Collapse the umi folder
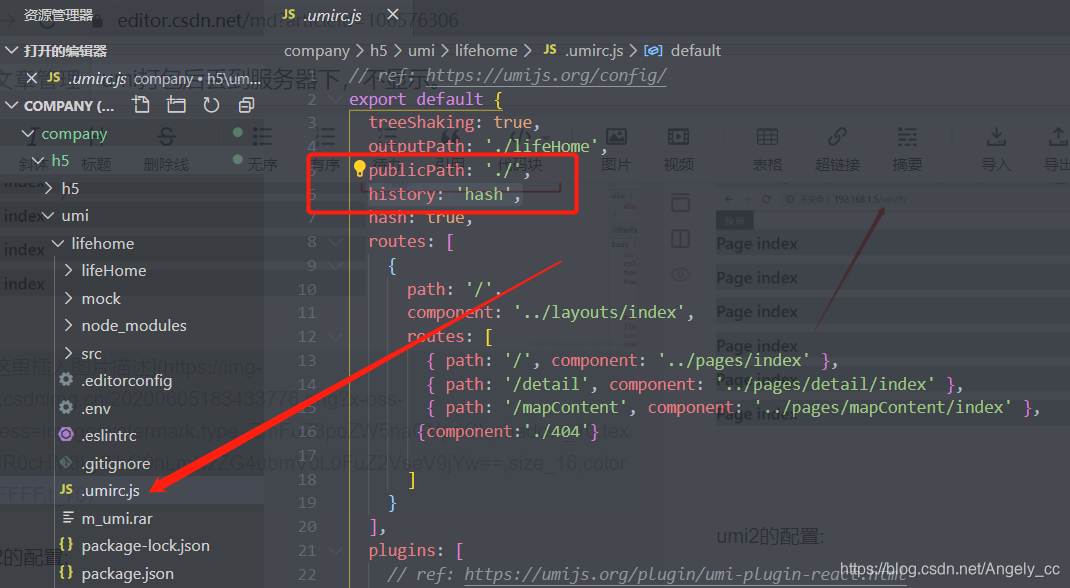Viewport: 1070px width, 588px height. pos(48,216)
